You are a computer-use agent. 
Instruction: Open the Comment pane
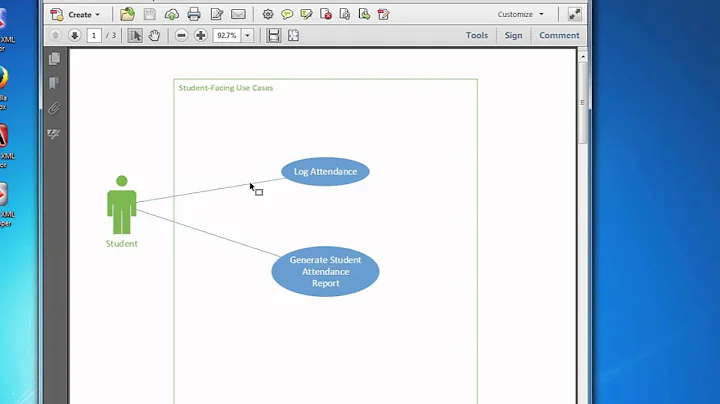coord(559,35)
